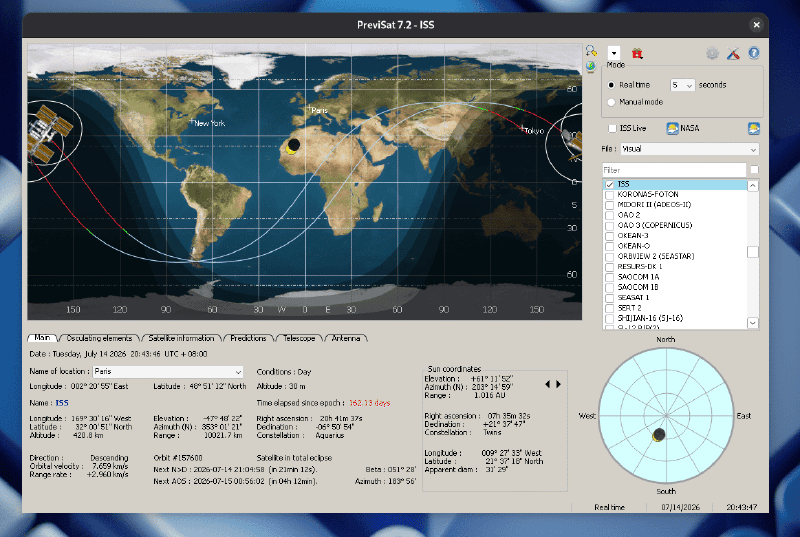Image resolution: width=800 pixels, height=537 pixels.
Task: Select OAO 3 (COPERNICUS) in list
Action: click(x=655, y=225)
